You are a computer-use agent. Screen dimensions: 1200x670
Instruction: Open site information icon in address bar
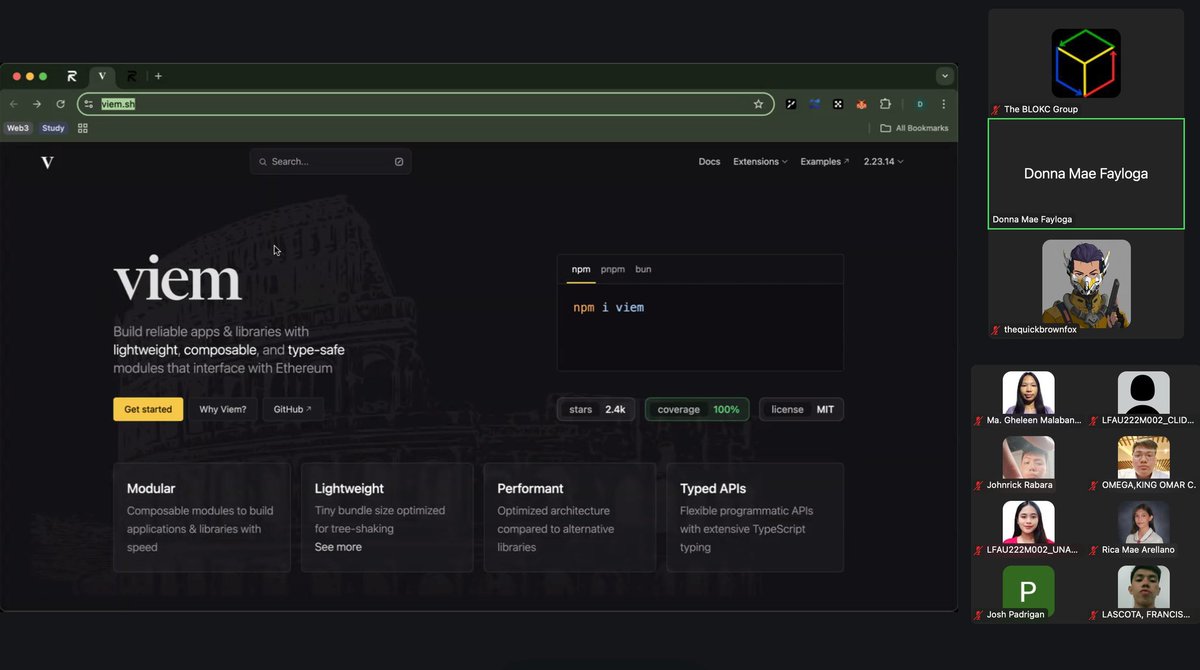tap(89, 104)
